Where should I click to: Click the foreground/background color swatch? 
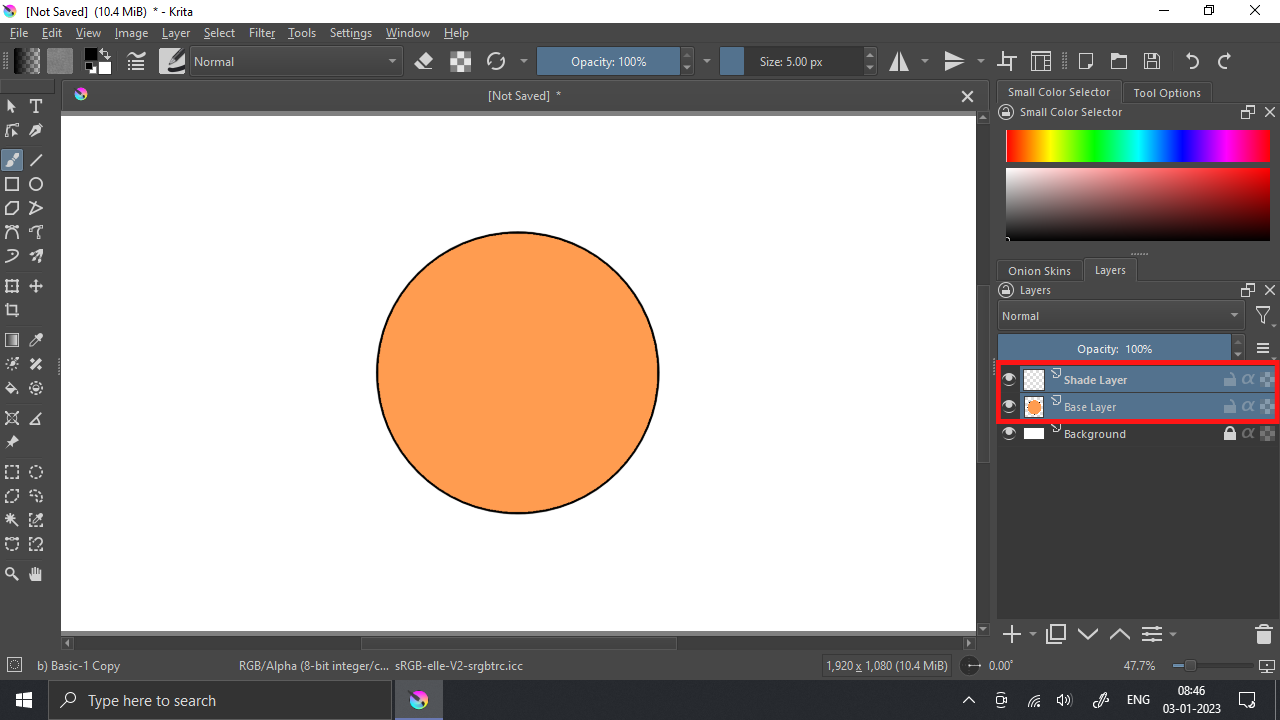(98, 61)
